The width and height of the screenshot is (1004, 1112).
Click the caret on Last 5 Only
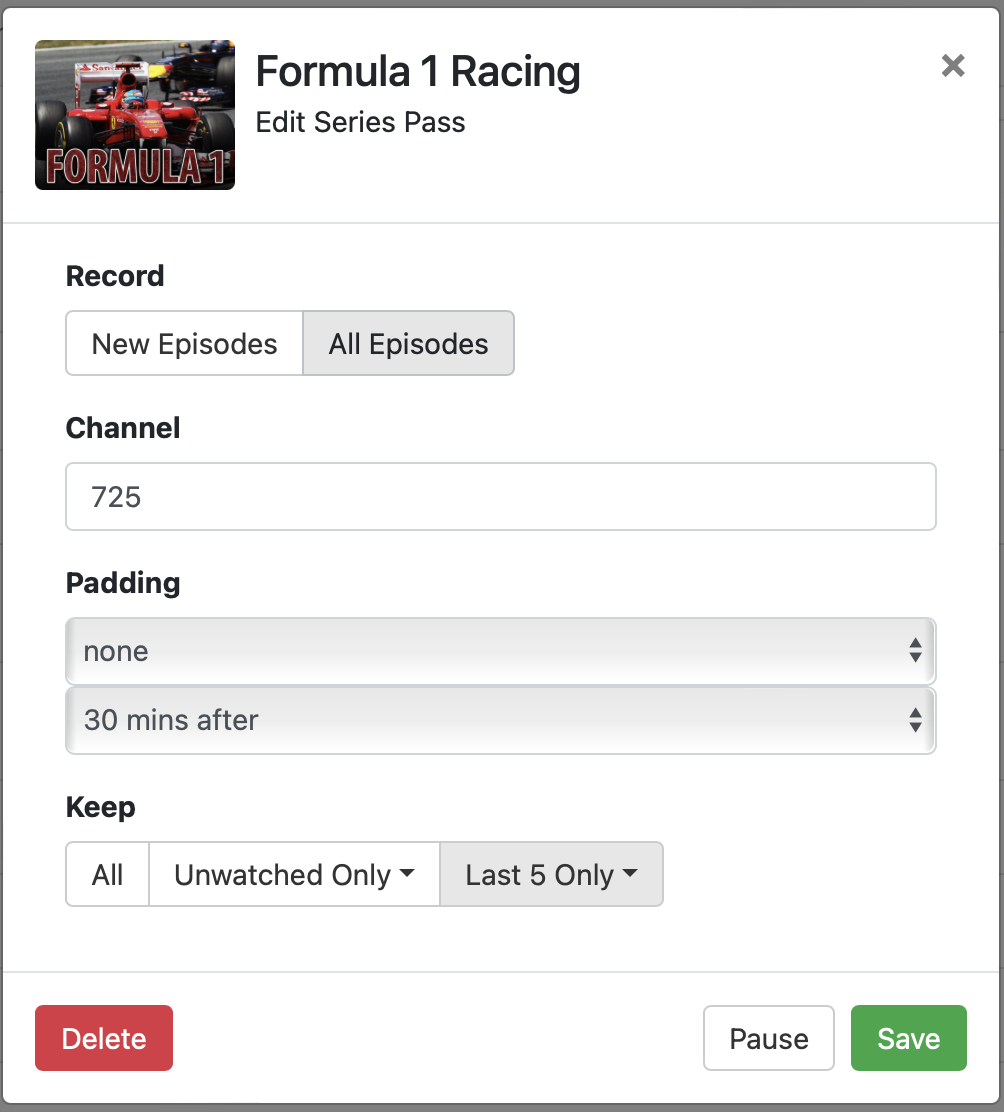630,874
